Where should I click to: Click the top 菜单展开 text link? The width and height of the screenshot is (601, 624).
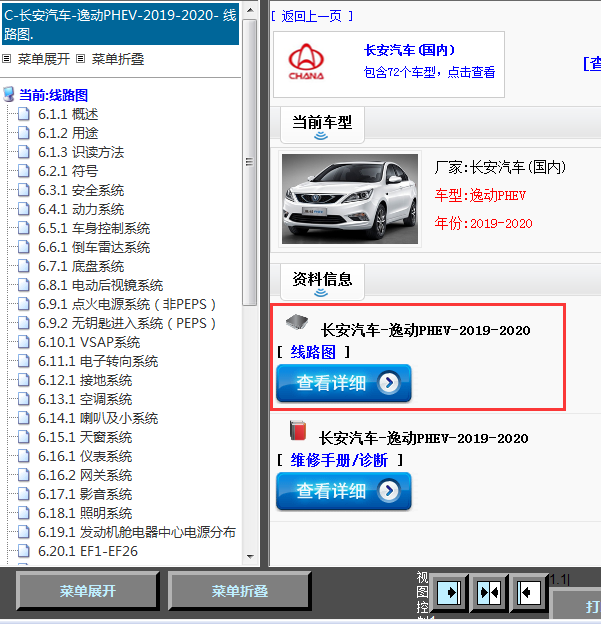point(44,59)
